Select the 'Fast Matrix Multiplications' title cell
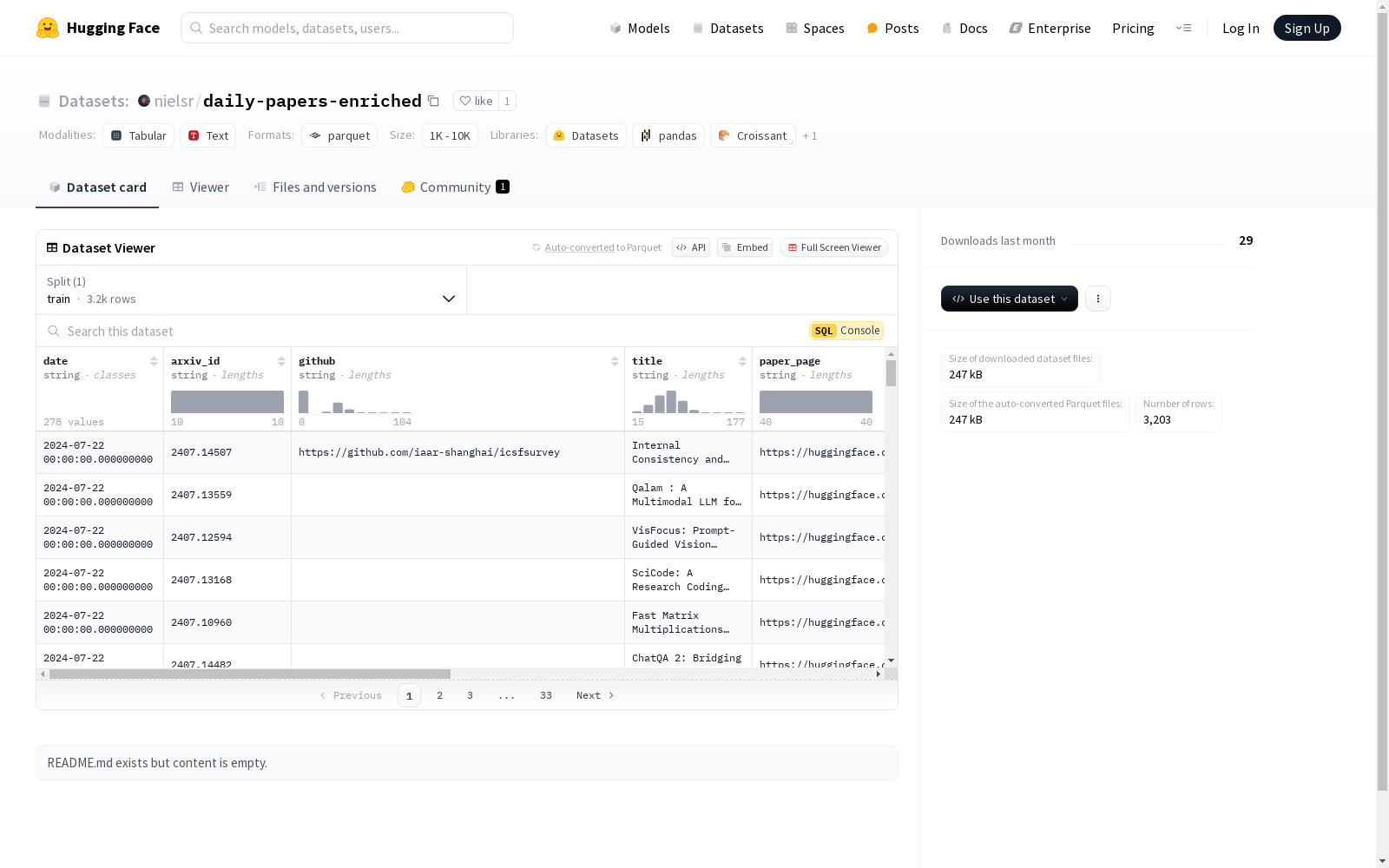The height and width of the screenshot is (868, 1389). [x=688, y=622]
